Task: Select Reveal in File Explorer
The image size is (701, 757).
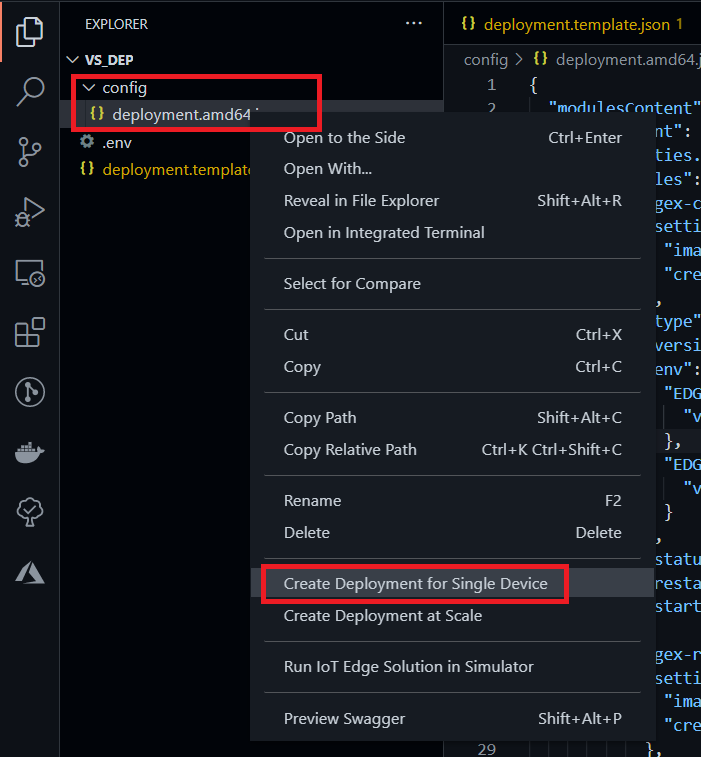Action: [361, 200]
